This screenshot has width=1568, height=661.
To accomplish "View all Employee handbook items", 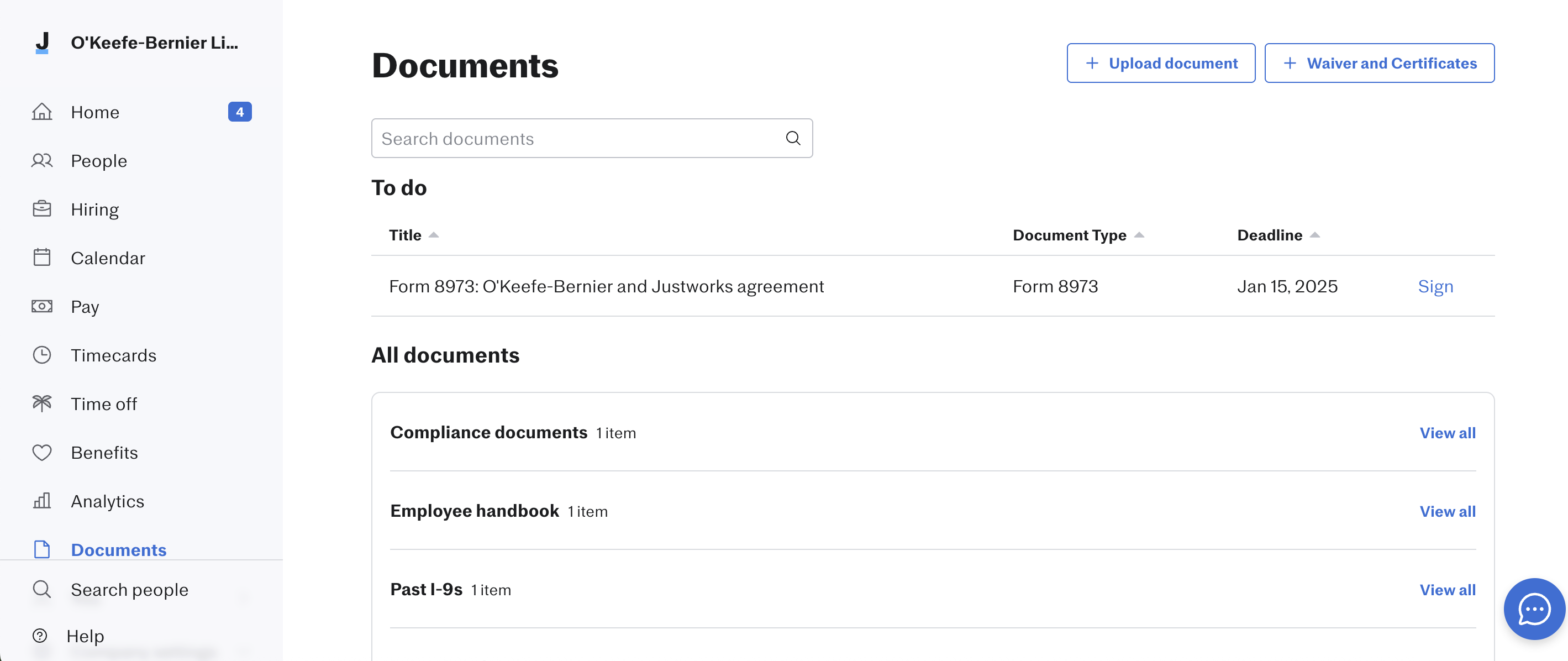I will coord(1448,511).
